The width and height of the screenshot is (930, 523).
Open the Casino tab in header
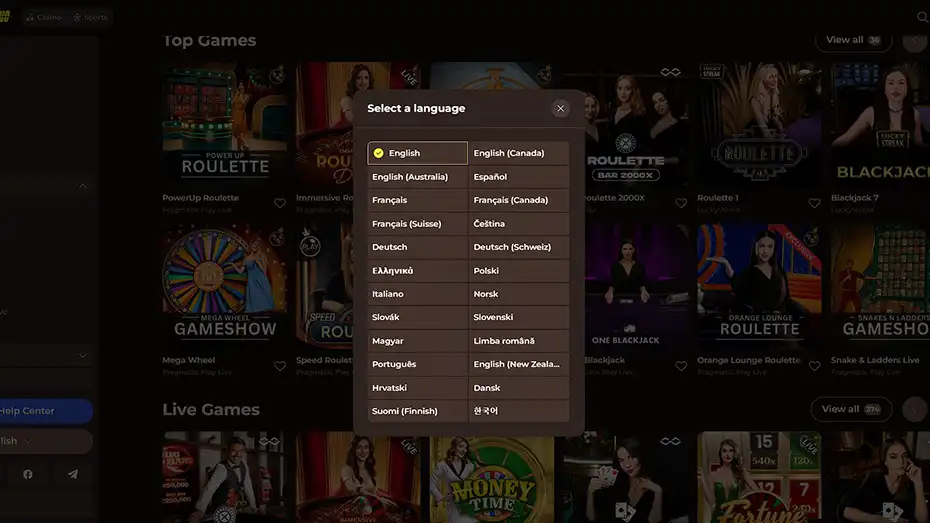[x=44, y=17]
